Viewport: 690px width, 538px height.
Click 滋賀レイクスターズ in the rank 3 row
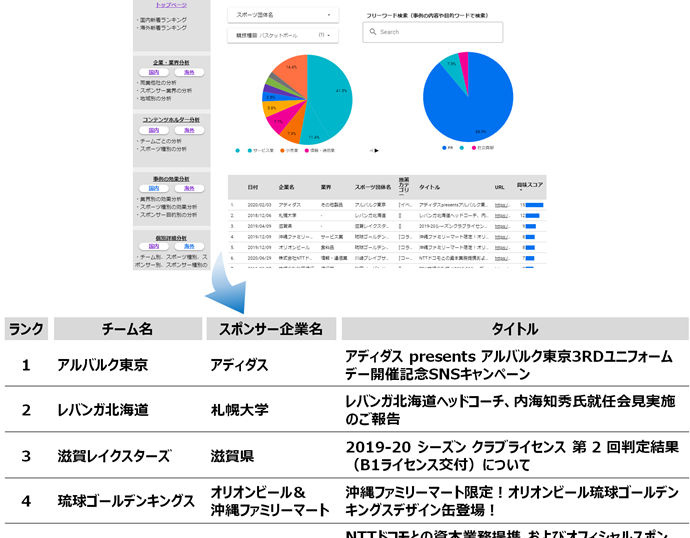click(x=114, y=456)
